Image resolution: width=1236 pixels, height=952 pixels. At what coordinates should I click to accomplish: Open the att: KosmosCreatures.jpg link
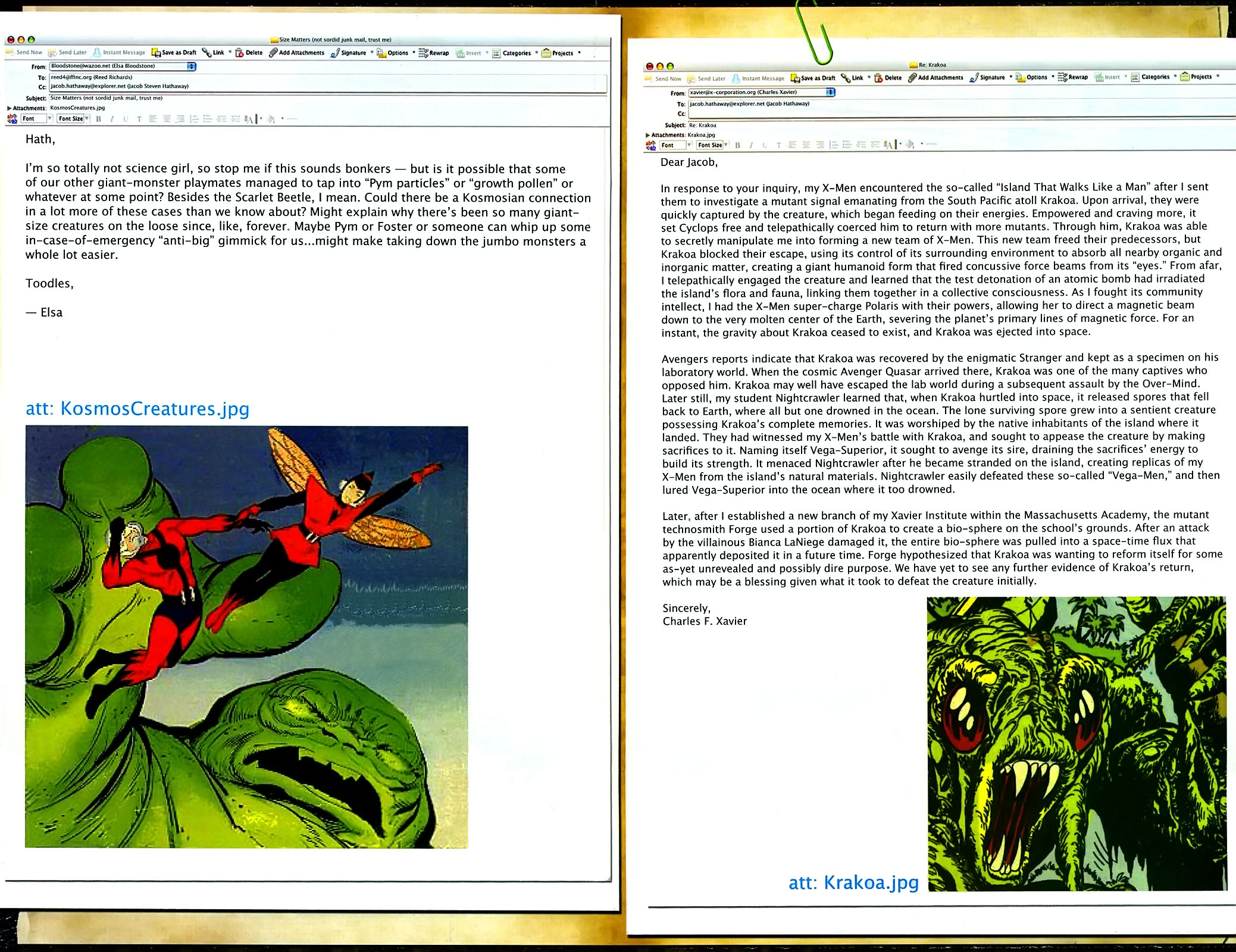(137, 409)
